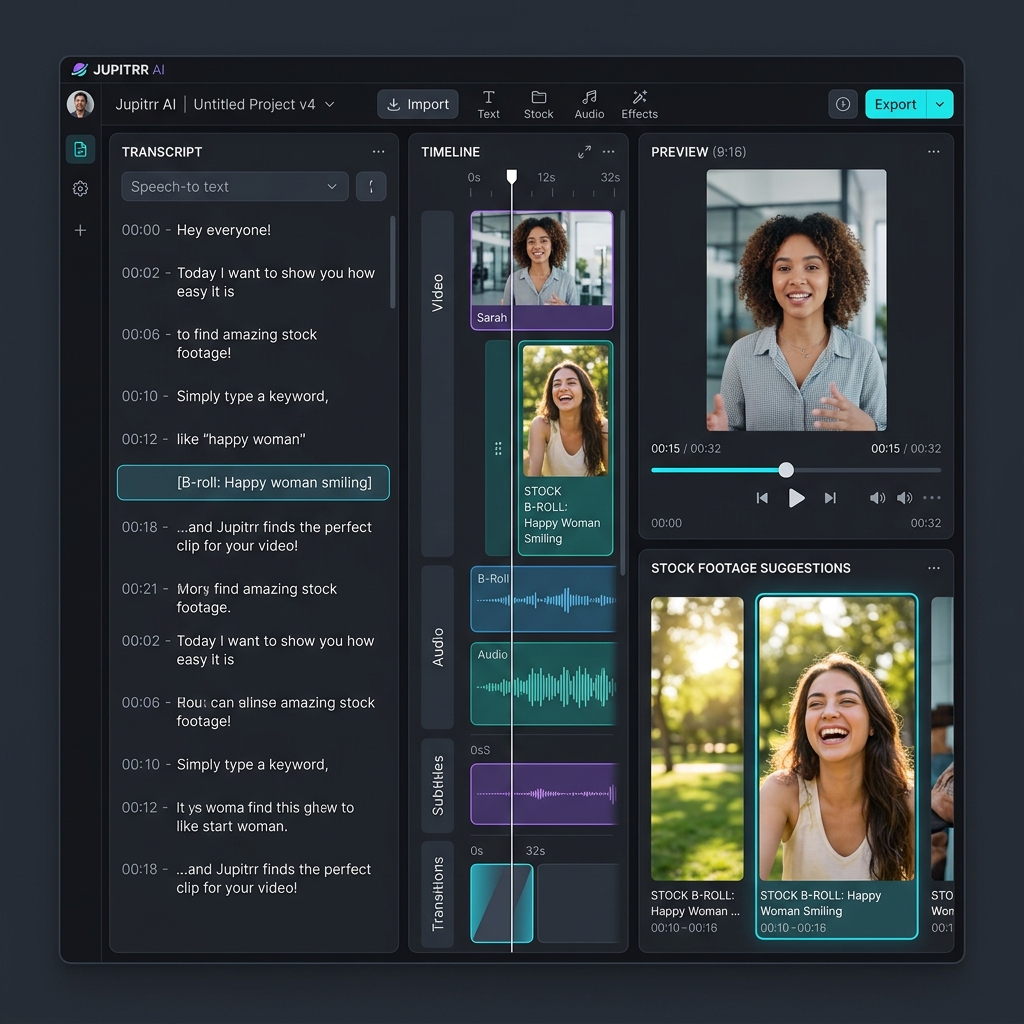Click the first "to find amazing stock footage!" line
The width and height of the screenshot is (1024, 1024).
click(x=247, y=344)
